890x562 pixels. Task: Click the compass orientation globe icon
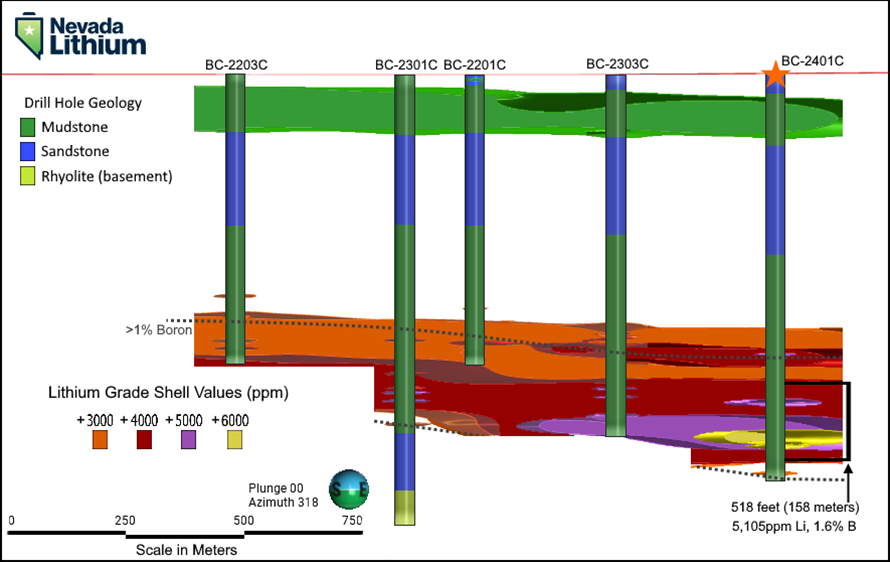(x=349, y=494)
